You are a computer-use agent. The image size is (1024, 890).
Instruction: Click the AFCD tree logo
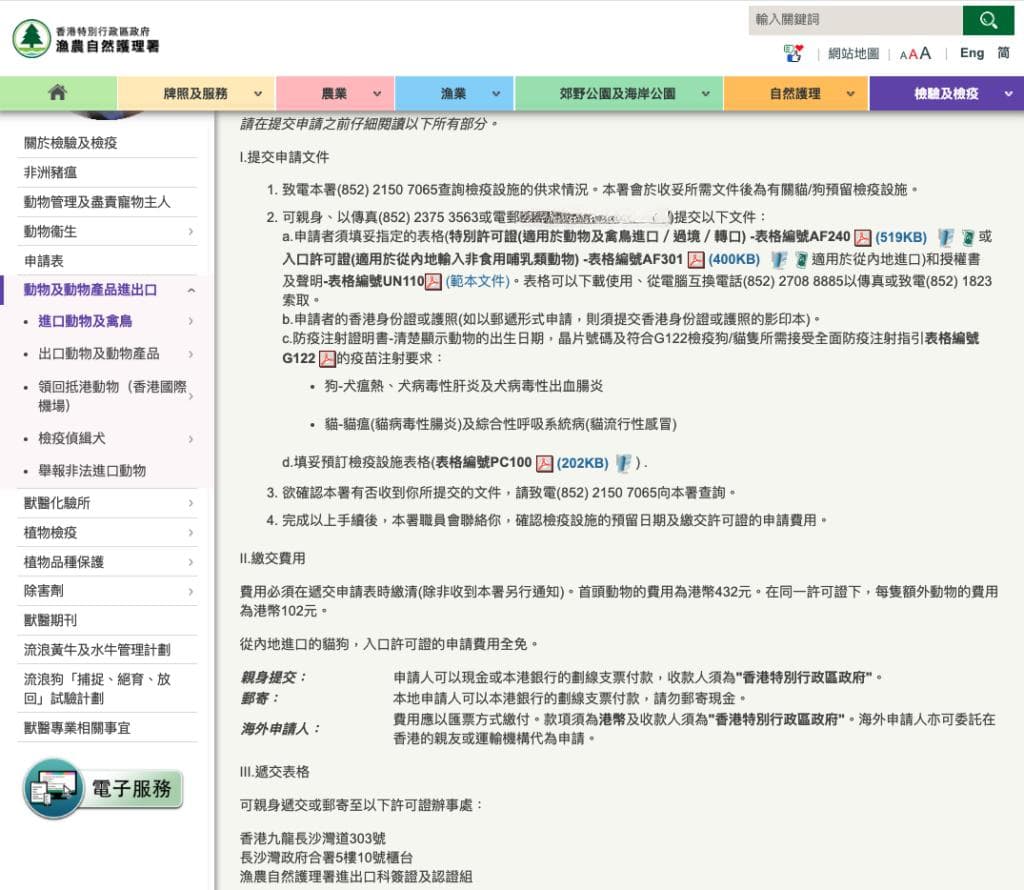pyautogui.click(x=31, y=38)
